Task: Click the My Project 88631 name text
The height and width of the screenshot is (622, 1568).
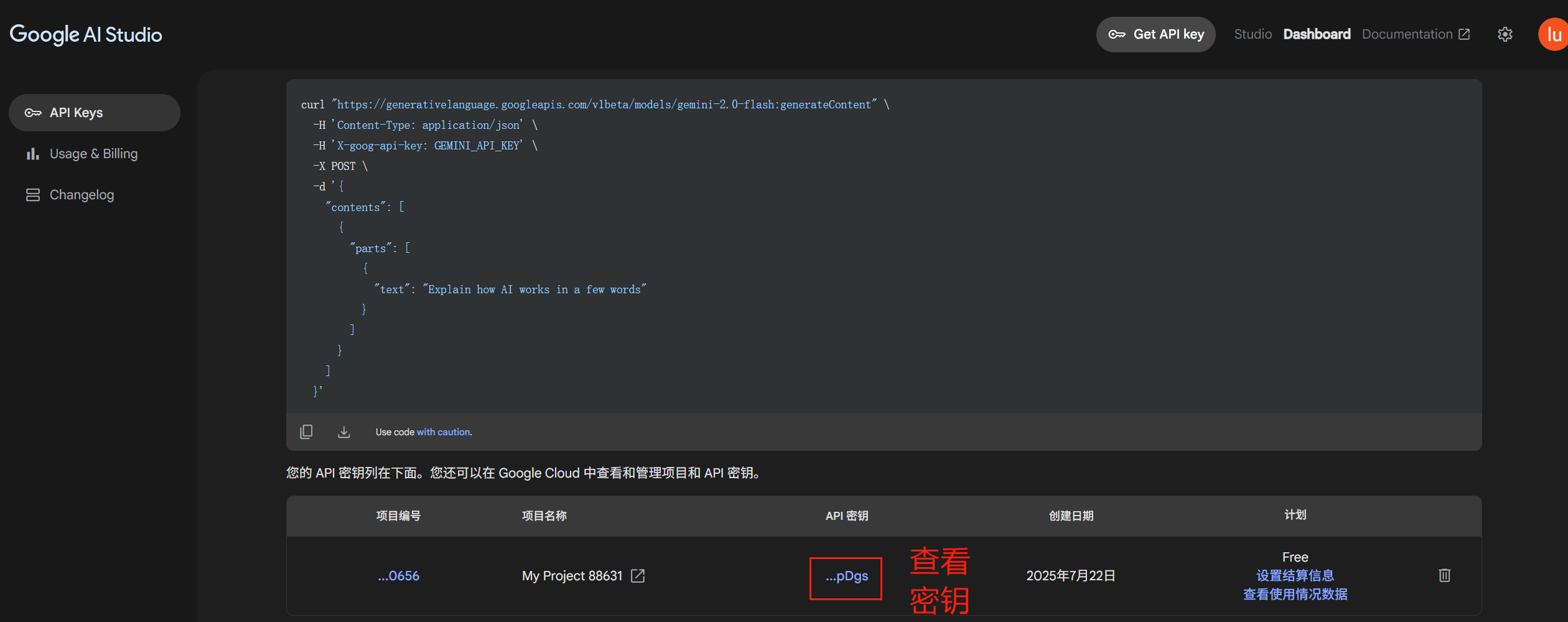Action: click(x=572, y=576)
